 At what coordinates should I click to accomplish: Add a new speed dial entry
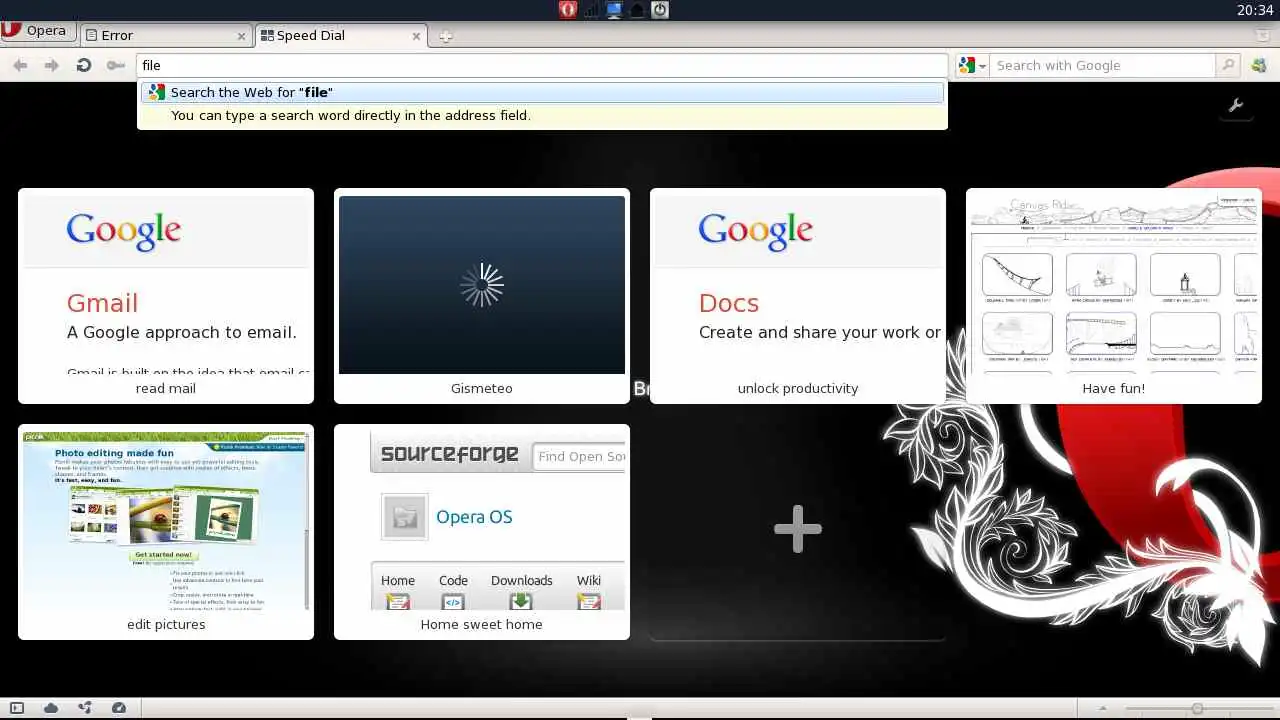[798, 530]
